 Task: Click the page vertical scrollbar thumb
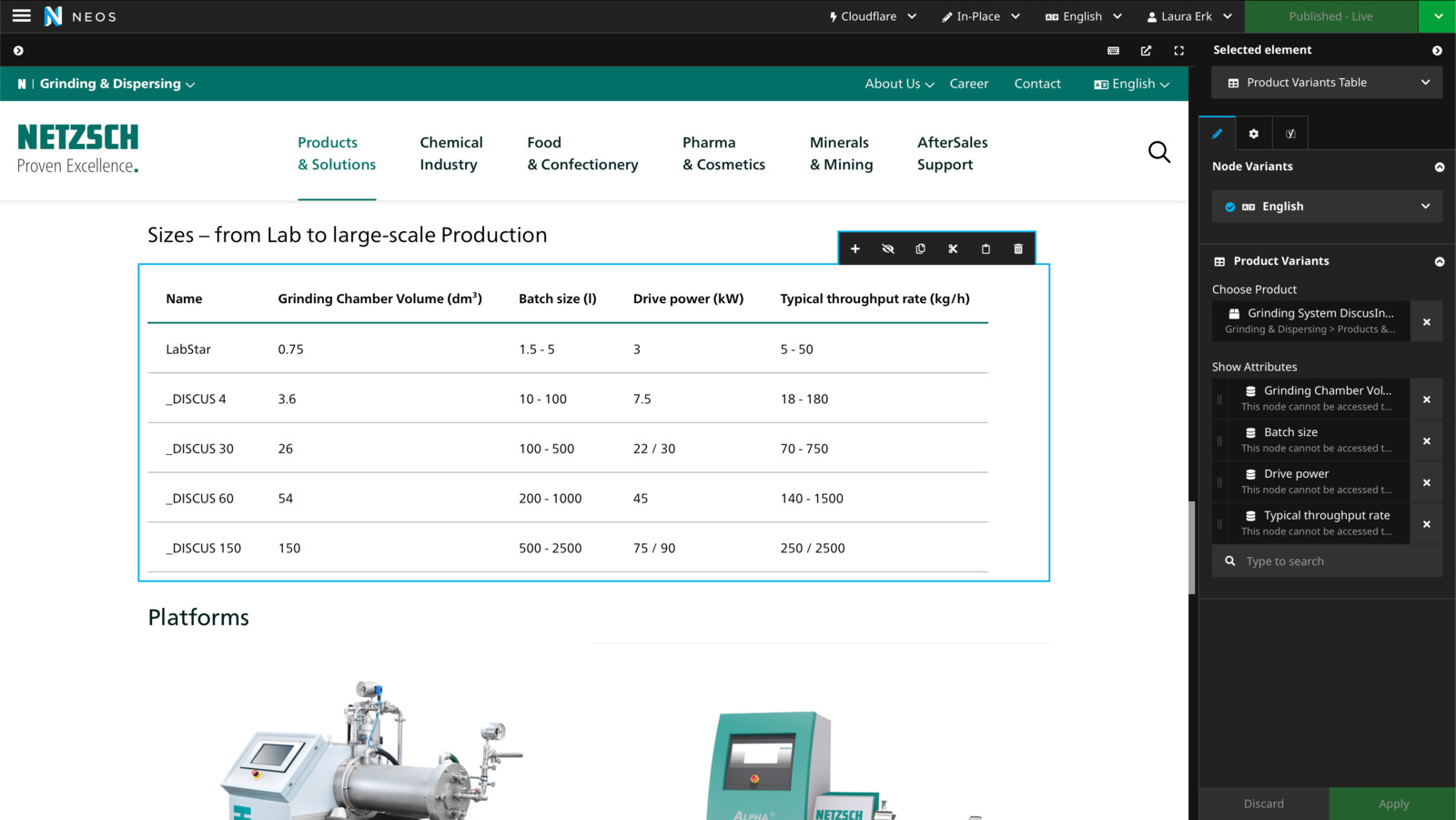click(x=1191, y=546)
